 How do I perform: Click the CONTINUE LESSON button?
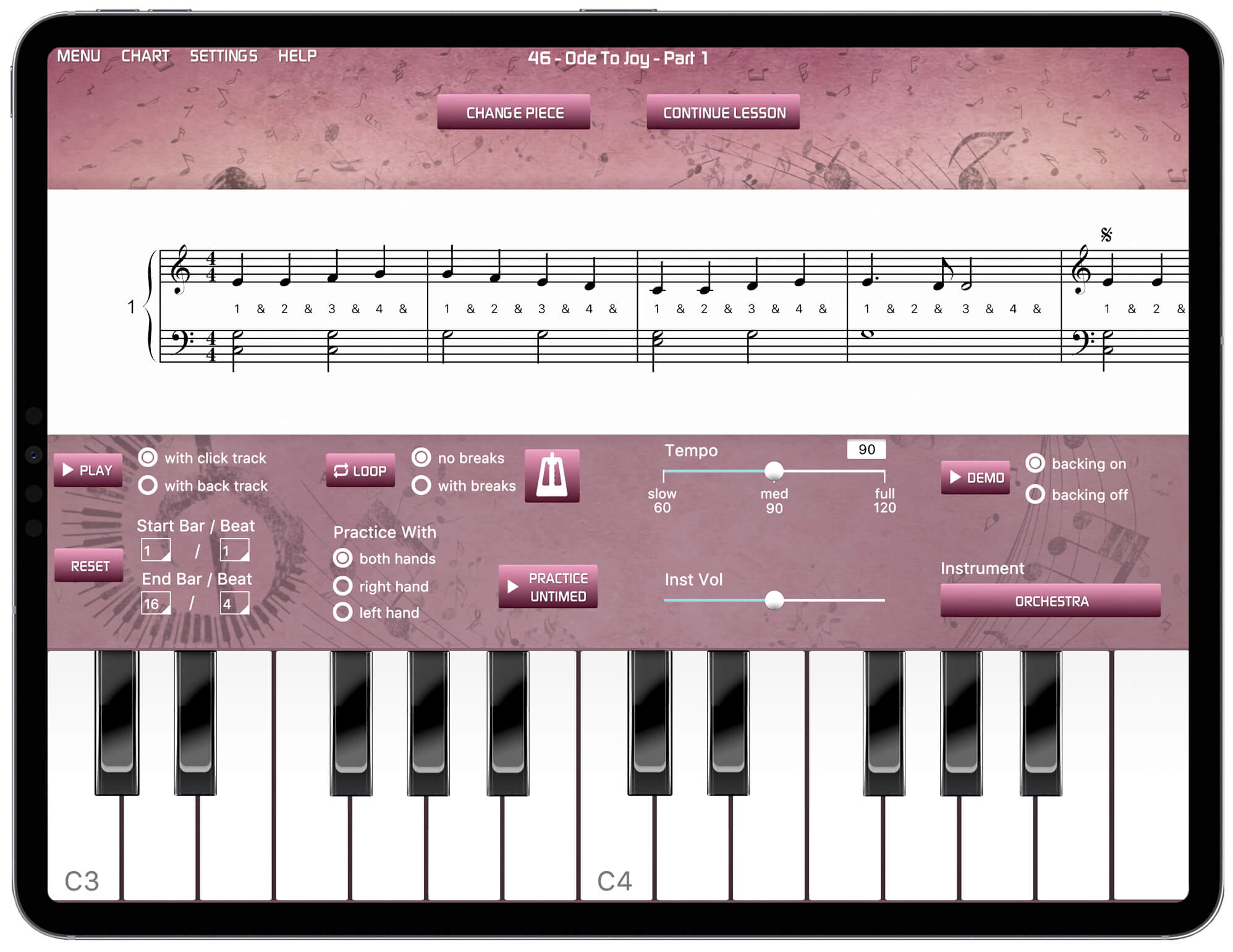coord(725,111)
